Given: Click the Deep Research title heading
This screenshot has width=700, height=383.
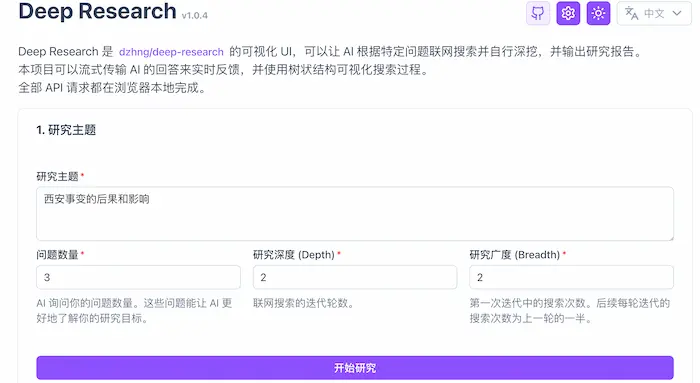Looking at the screenshot, I should click(x=97, y=11).
